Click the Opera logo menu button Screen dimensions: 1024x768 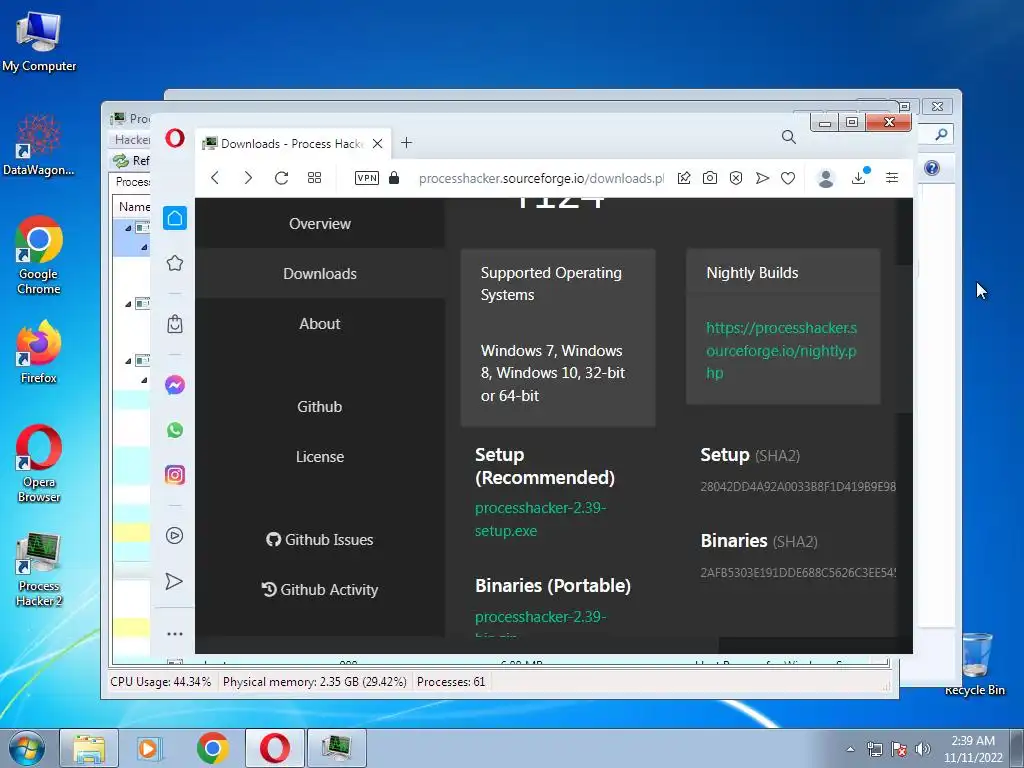coord(174,138)
